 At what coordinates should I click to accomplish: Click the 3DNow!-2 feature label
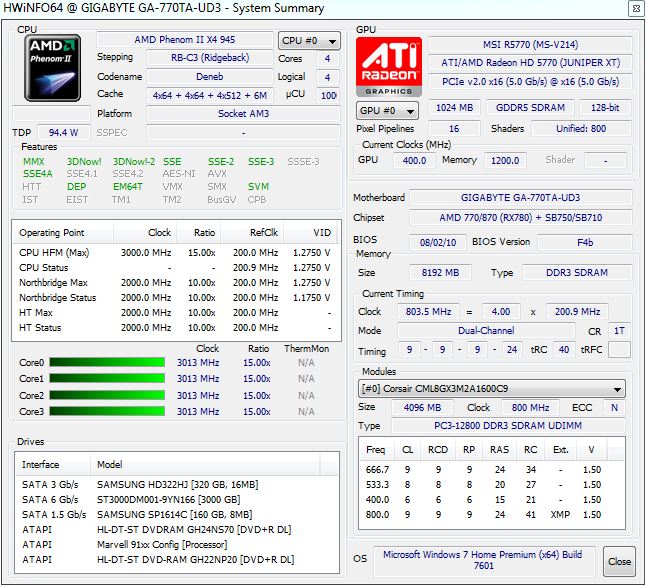(134, 162)
